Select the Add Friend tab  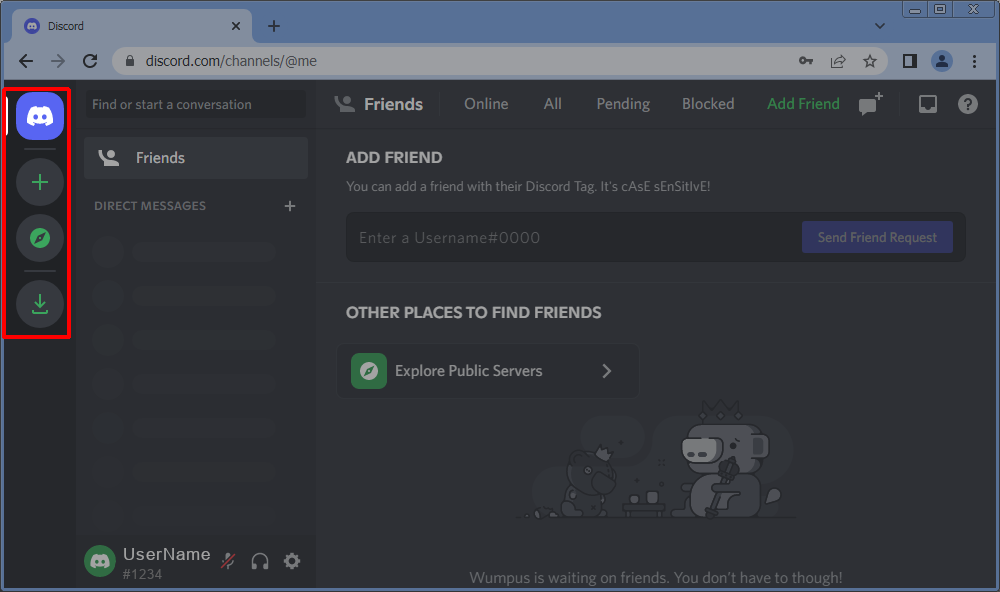[x=803, y=104]
